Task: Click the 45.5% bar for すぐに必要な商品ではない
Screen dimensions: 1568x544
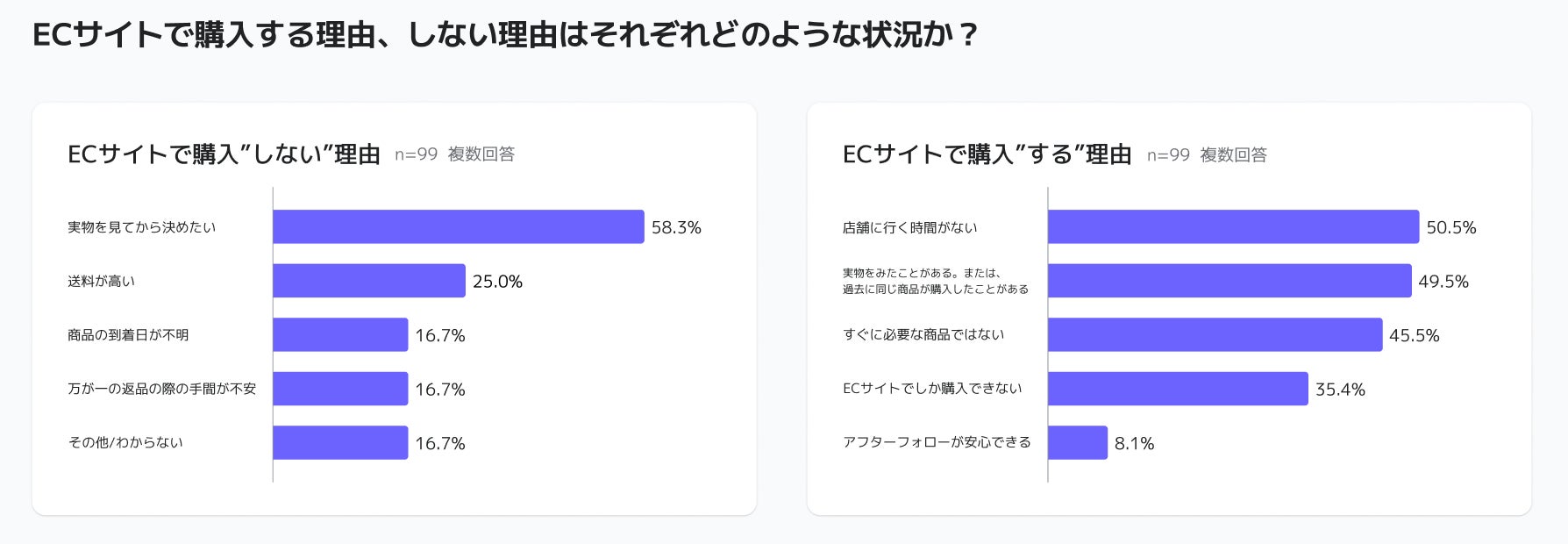Action: tap(1215, 334)
